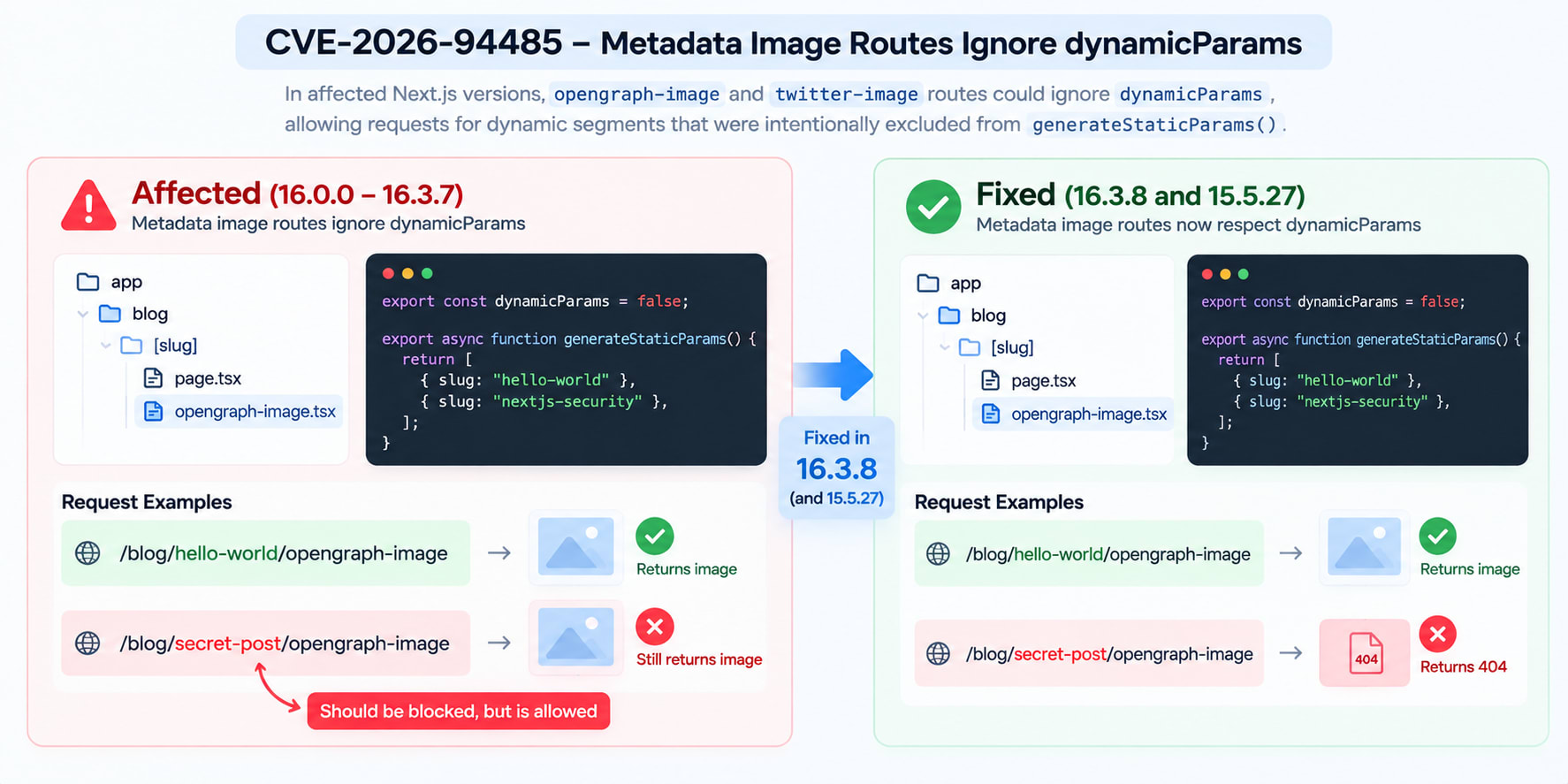This screenshot has width=1568, height=784.
Task: Click the green checkmark circle beside Fixed heading
Action: click(933, 207)
